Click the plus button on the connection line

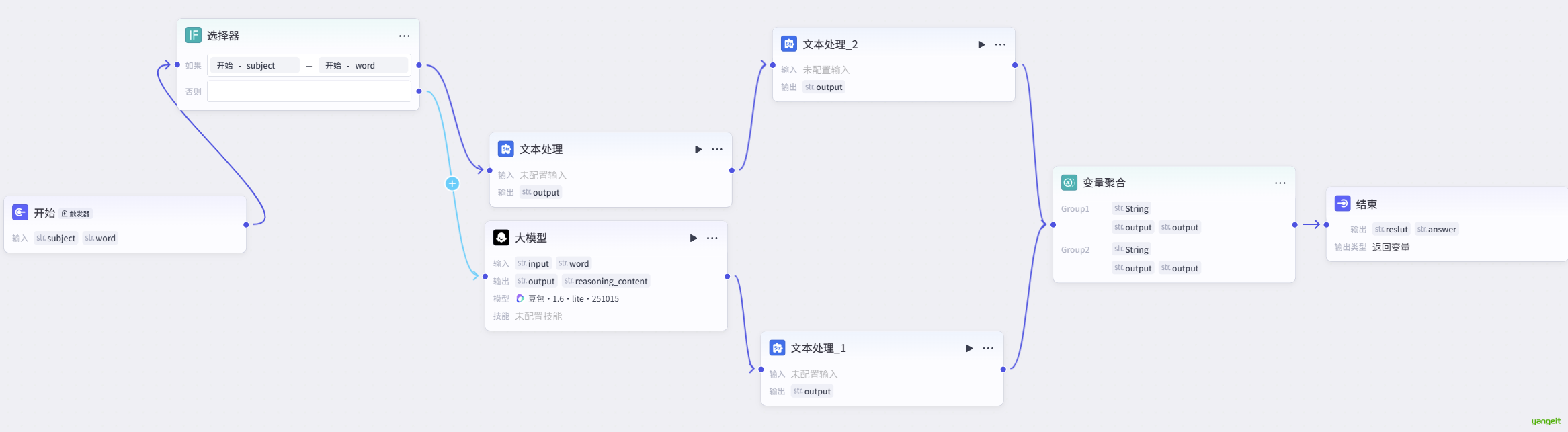click(x=452, y=183)
